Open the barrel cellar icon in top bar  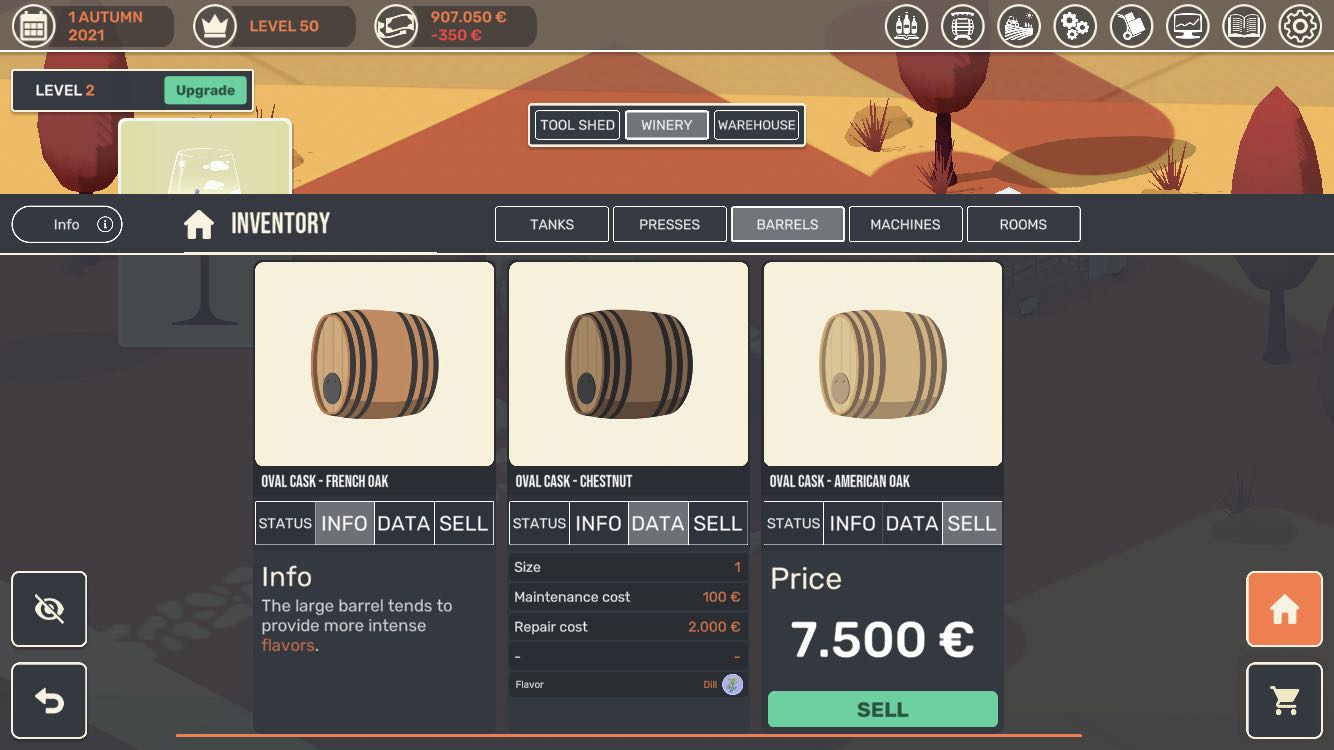[x=963, y=26]
